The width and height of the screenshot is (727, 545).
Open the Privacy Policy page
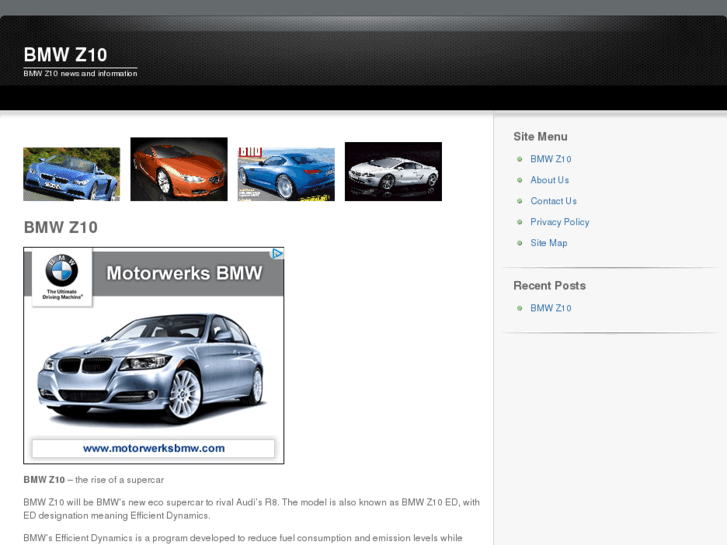click(560, 222)
